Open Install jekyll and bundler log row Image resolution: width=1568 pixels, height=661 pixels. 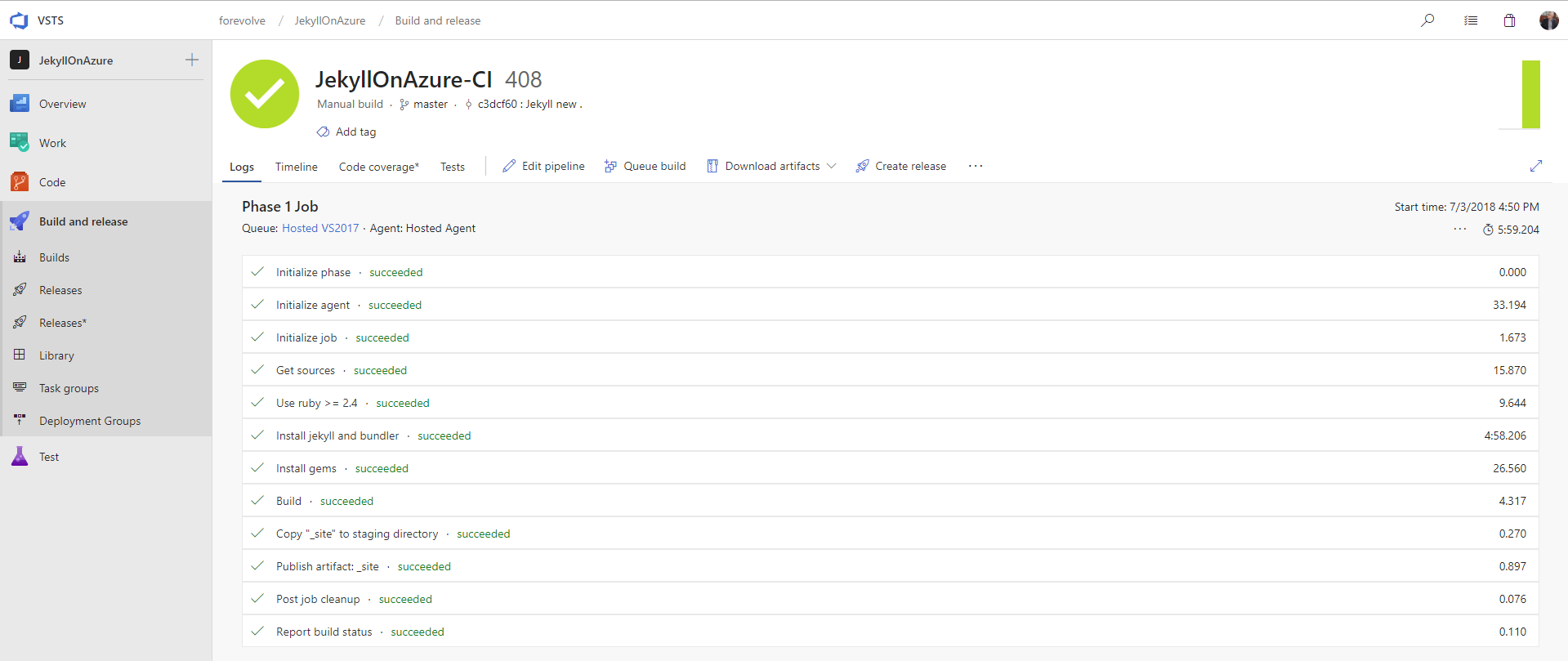click(x=891, y=435)
